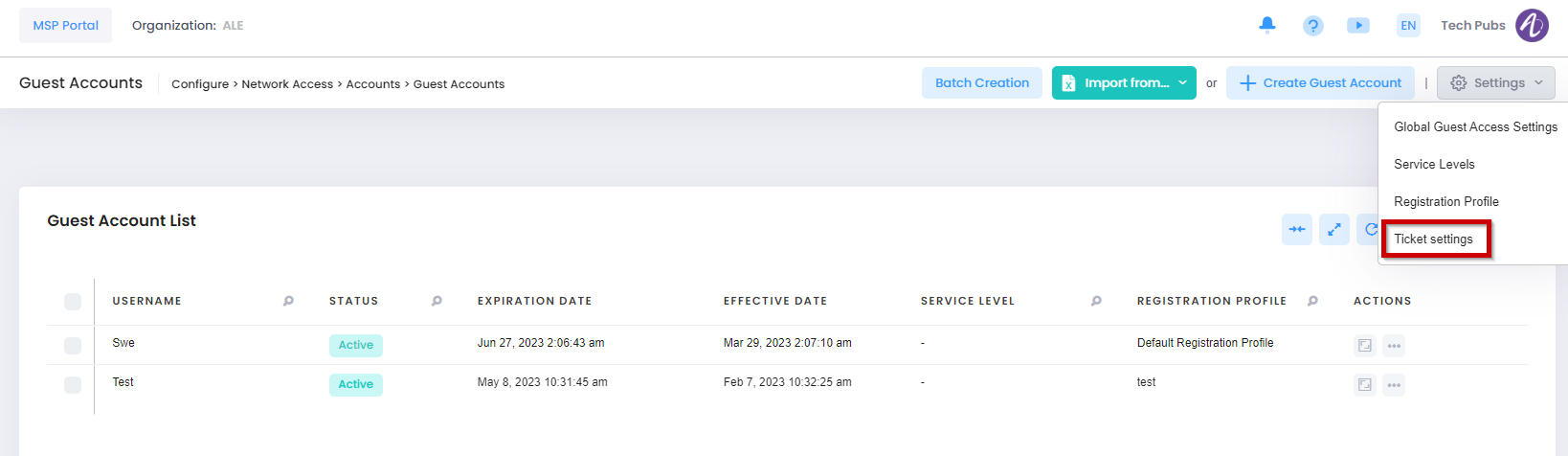
Task: Select the Test account checkbox
Action: pos(73,385)
